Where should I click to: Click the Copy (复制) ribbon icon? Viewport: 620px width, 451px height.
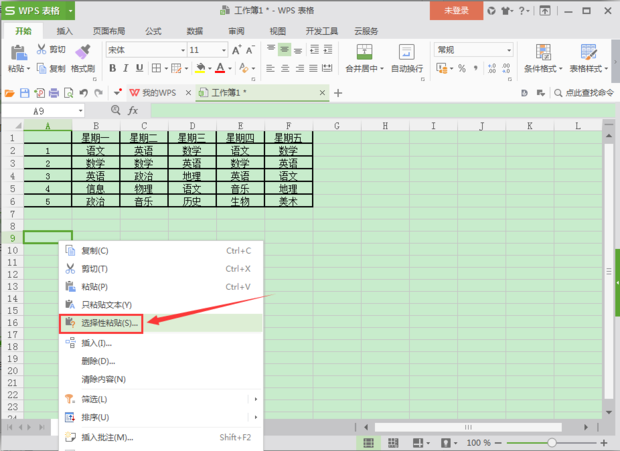[42, 68]
